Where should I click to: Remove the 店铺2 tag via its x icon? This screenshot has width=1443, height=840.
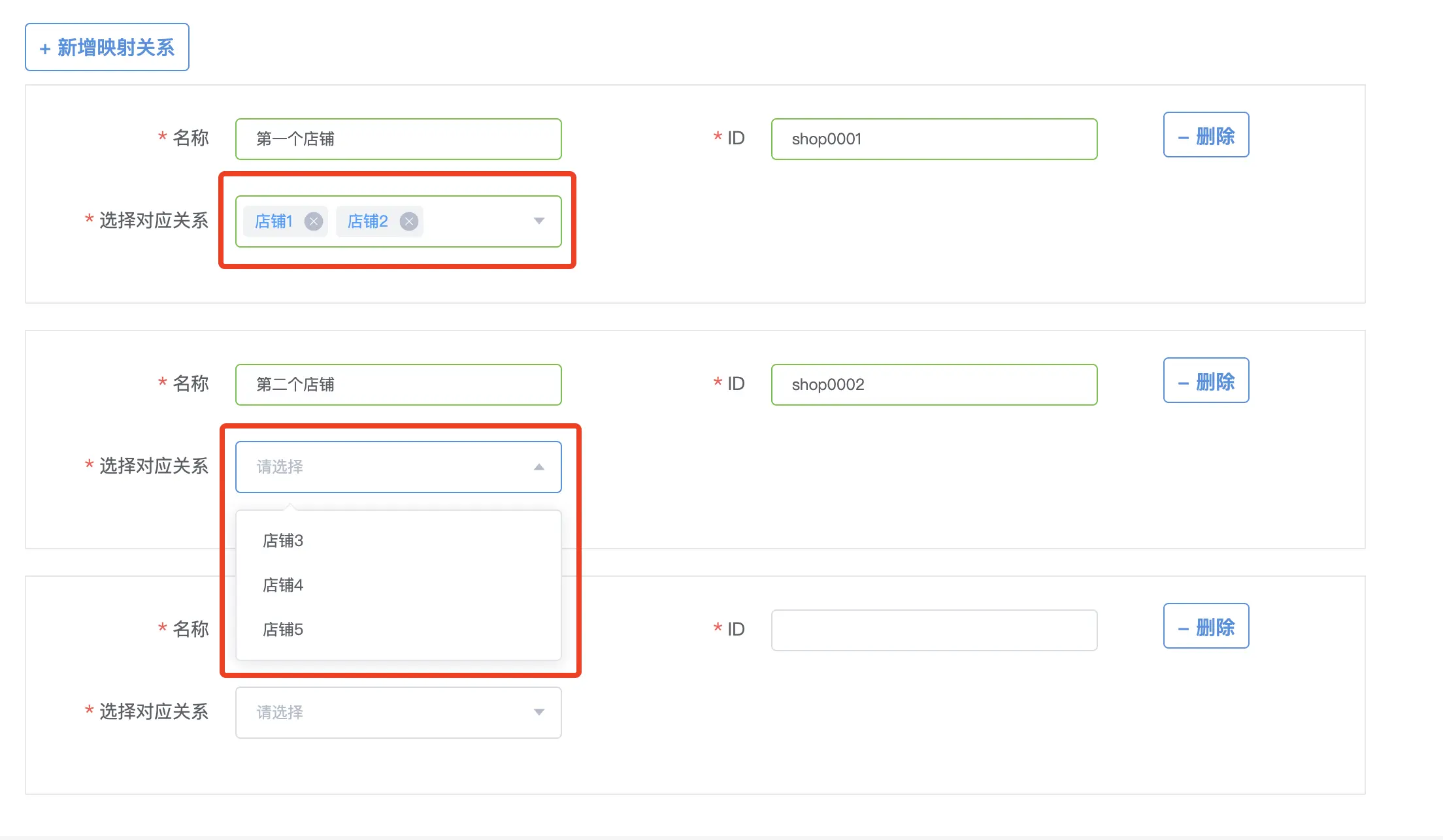(409, 221)
